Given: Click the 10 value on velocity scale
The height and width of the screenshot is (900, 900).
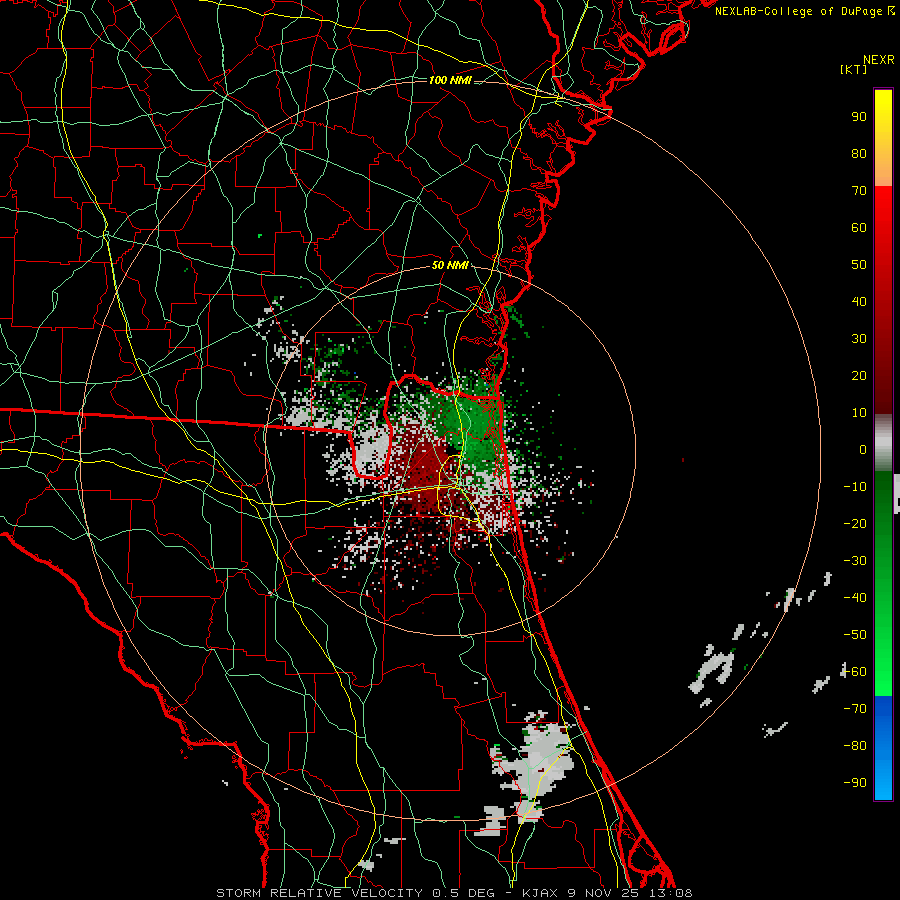Looking at the screenshot, I should (x=859, y=413).
